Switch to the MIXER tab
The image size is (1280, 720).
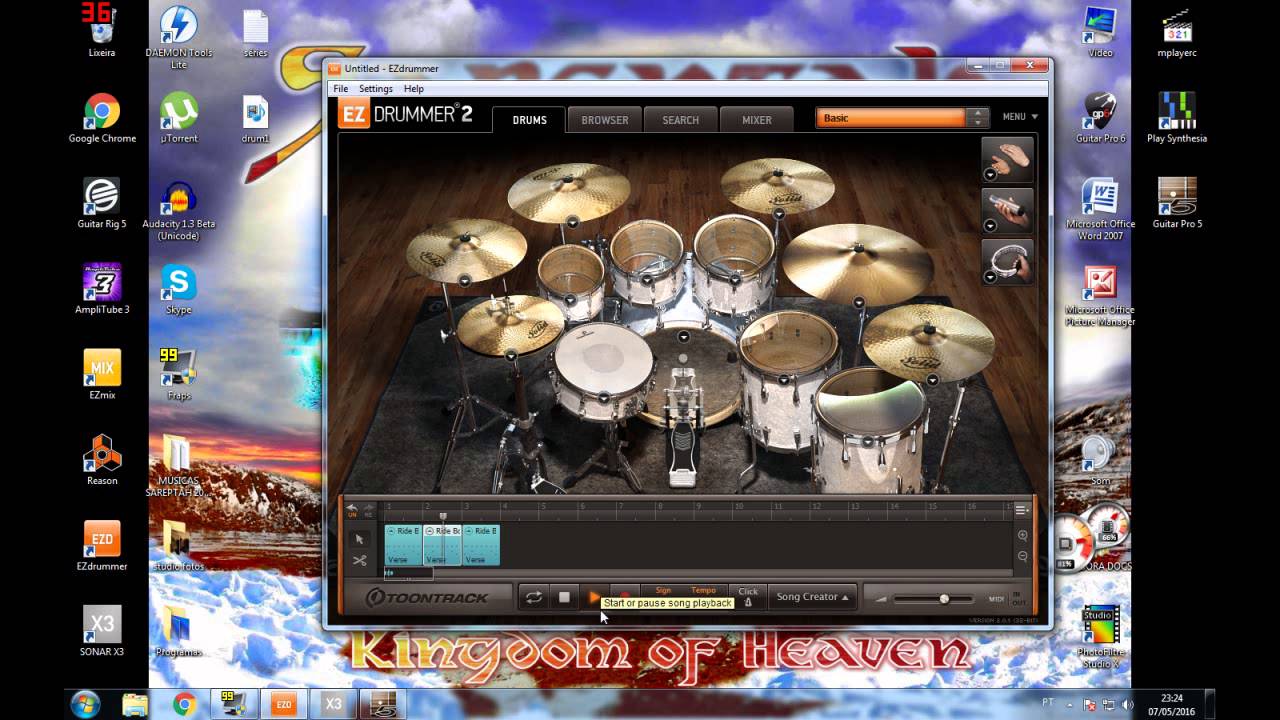coord(756,120)
